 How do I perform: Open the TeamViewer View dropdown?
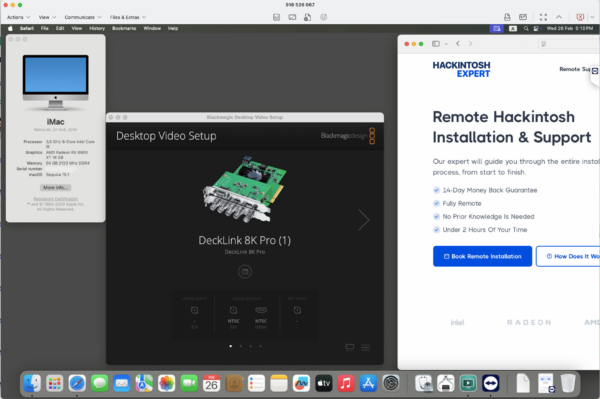pos(47,17)
